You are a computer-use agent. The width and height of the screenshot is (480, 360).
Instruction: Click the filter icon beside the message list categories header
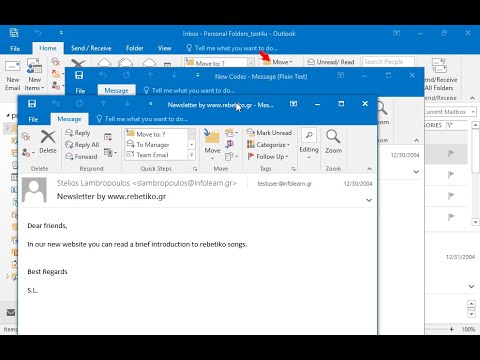click(449, 125)
